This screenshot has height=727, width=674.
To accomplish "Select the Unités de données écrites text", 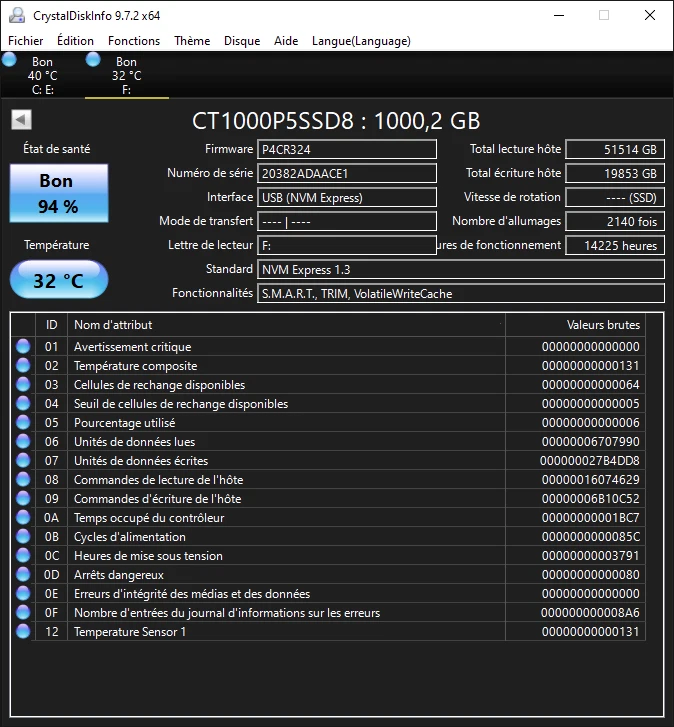I will 141,461.
